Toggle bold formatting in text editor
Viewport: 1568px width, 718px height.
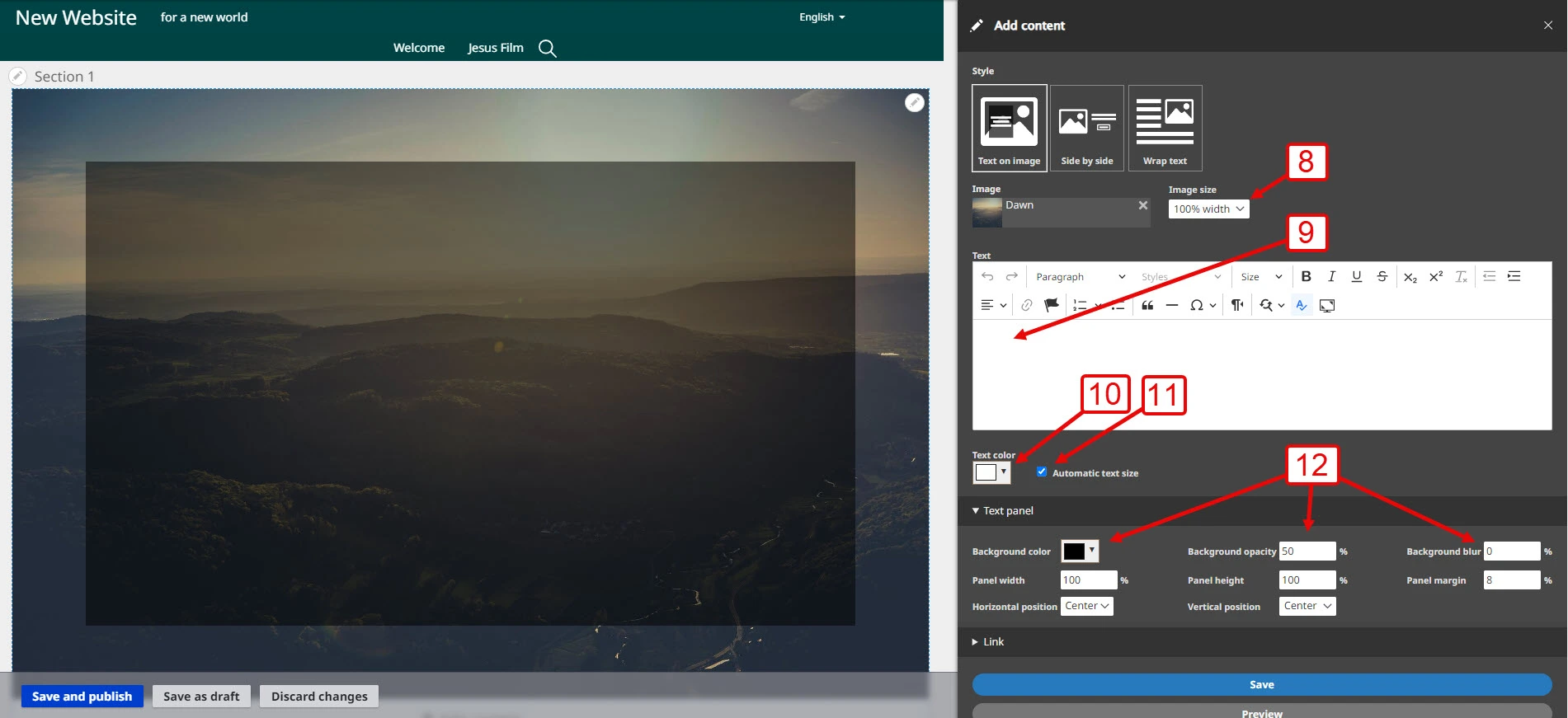point(1306,277)
